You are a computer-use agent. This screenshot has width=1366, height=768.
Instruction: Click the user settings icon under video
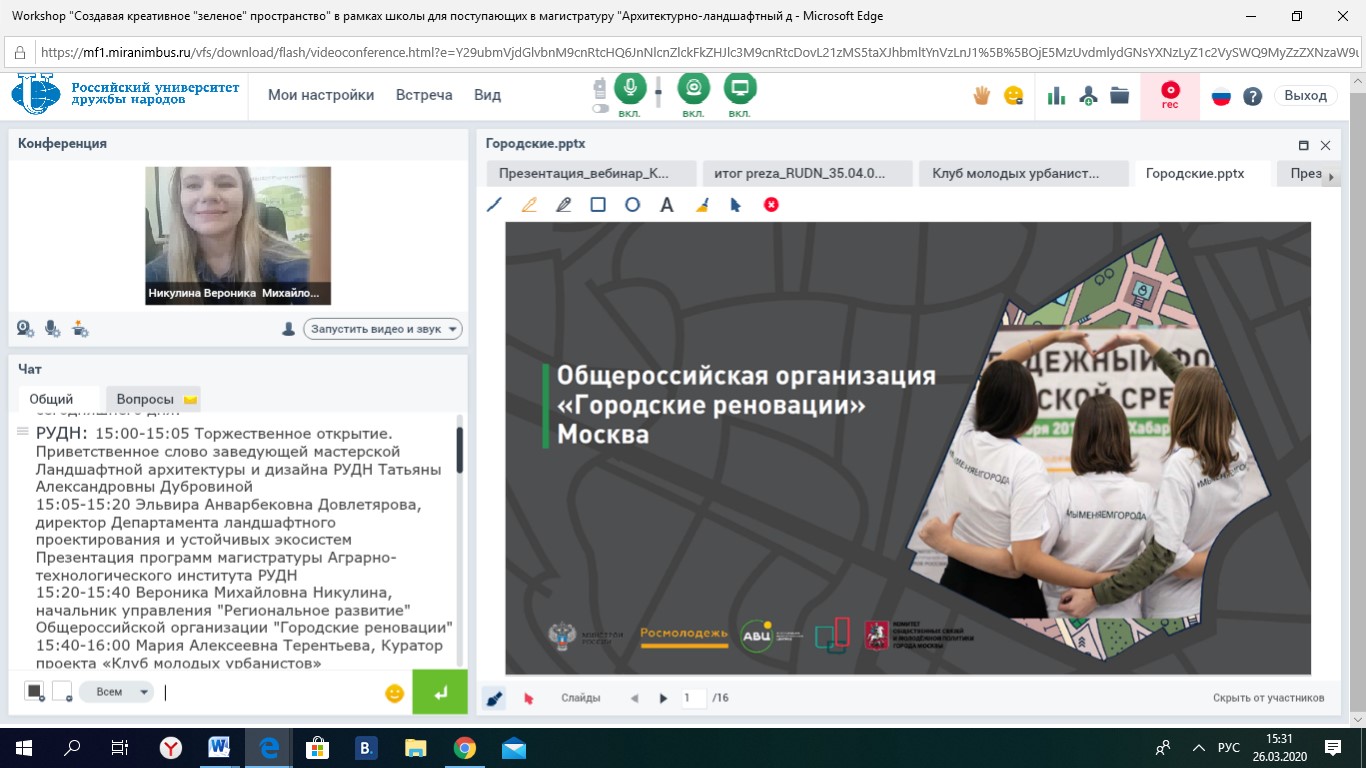click(80, 328)
